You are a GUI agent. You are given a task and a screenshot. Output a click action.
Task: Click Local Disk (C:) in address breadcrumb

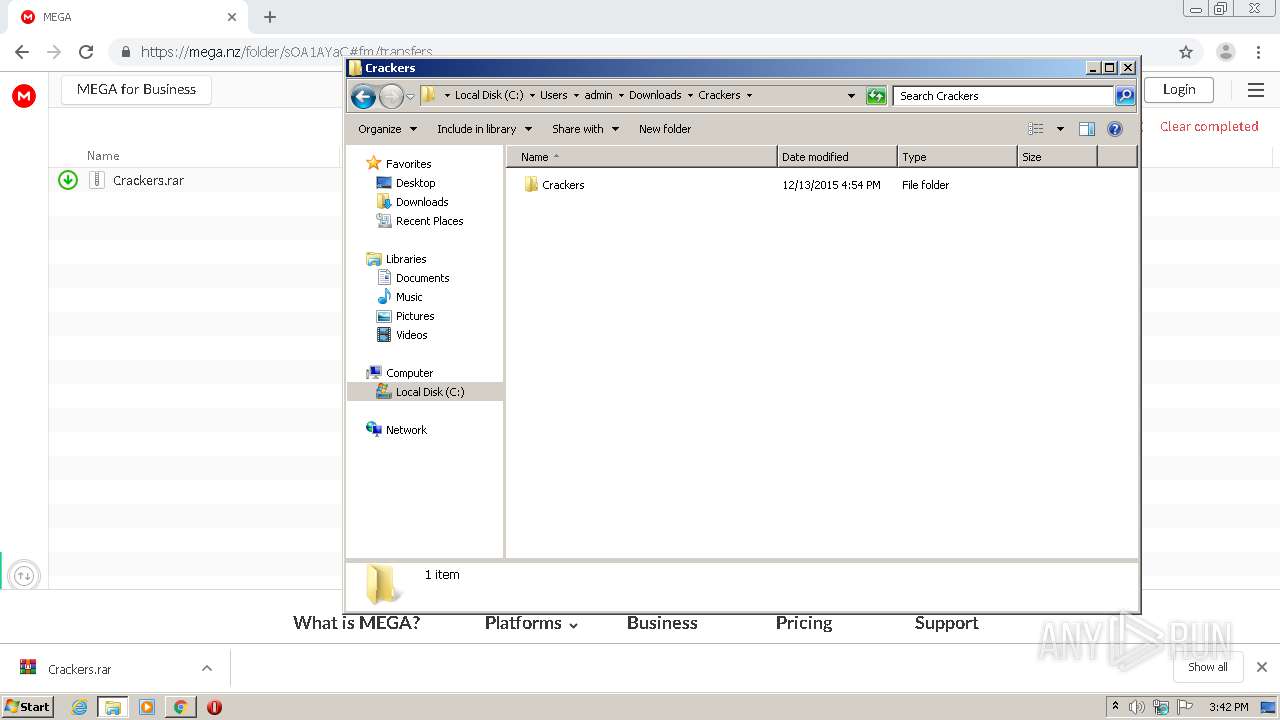coord(489,96)
